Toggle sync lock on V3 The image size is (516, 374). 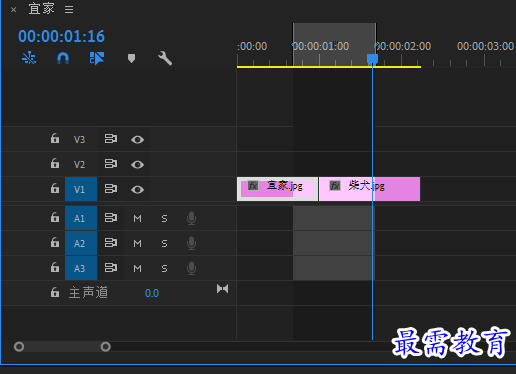111,139
